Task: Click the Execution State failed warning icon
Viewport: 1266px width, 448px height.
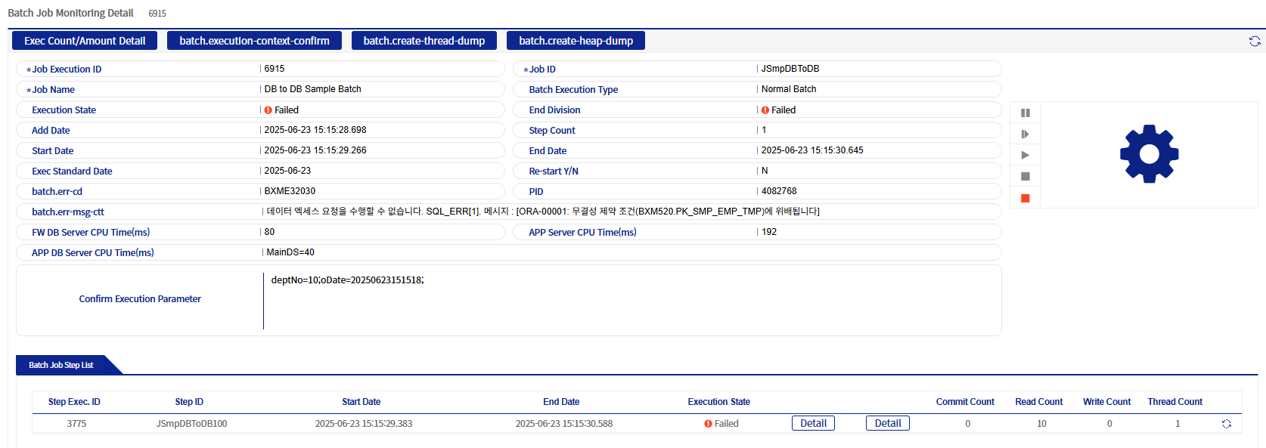Action: [x=267, y=110]
